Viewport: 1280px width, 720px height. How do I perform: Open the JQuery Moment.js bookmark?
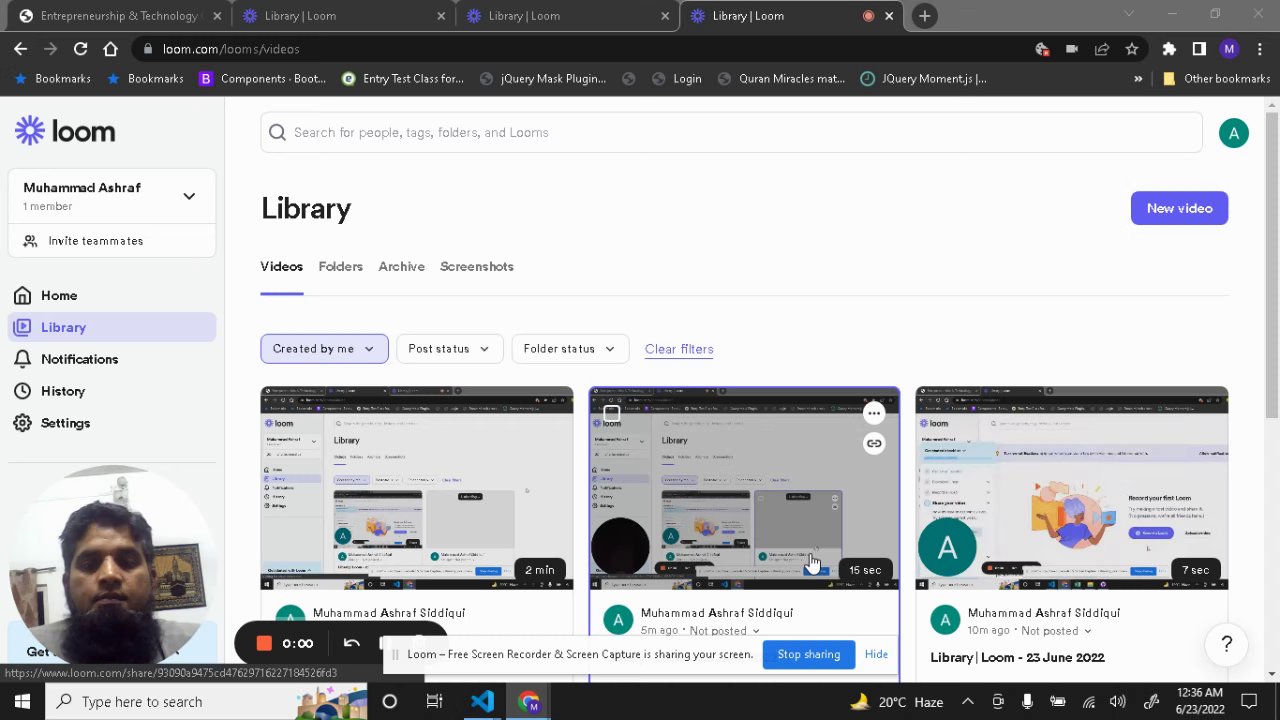pos(923,78)
